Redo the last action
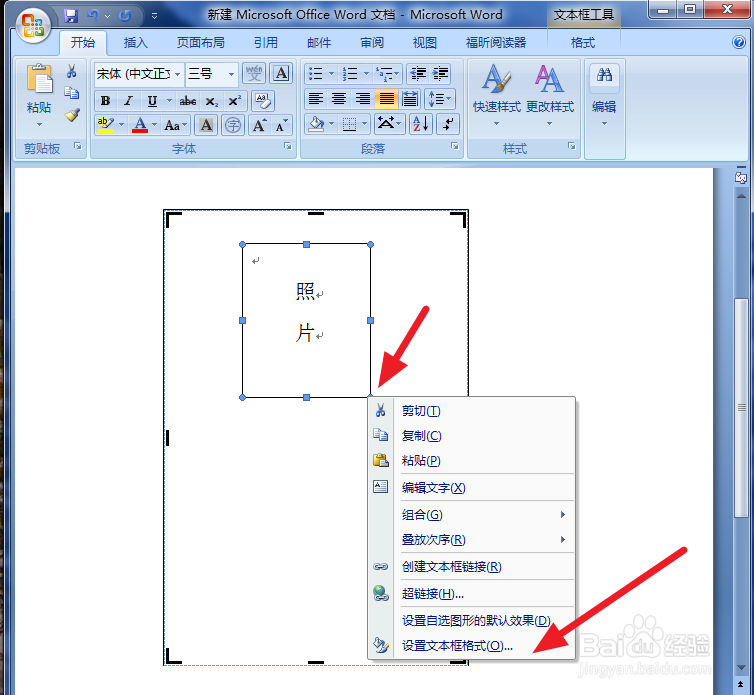Image resolution: width=754 pixels, height=695 pixels. coord(125,16)
